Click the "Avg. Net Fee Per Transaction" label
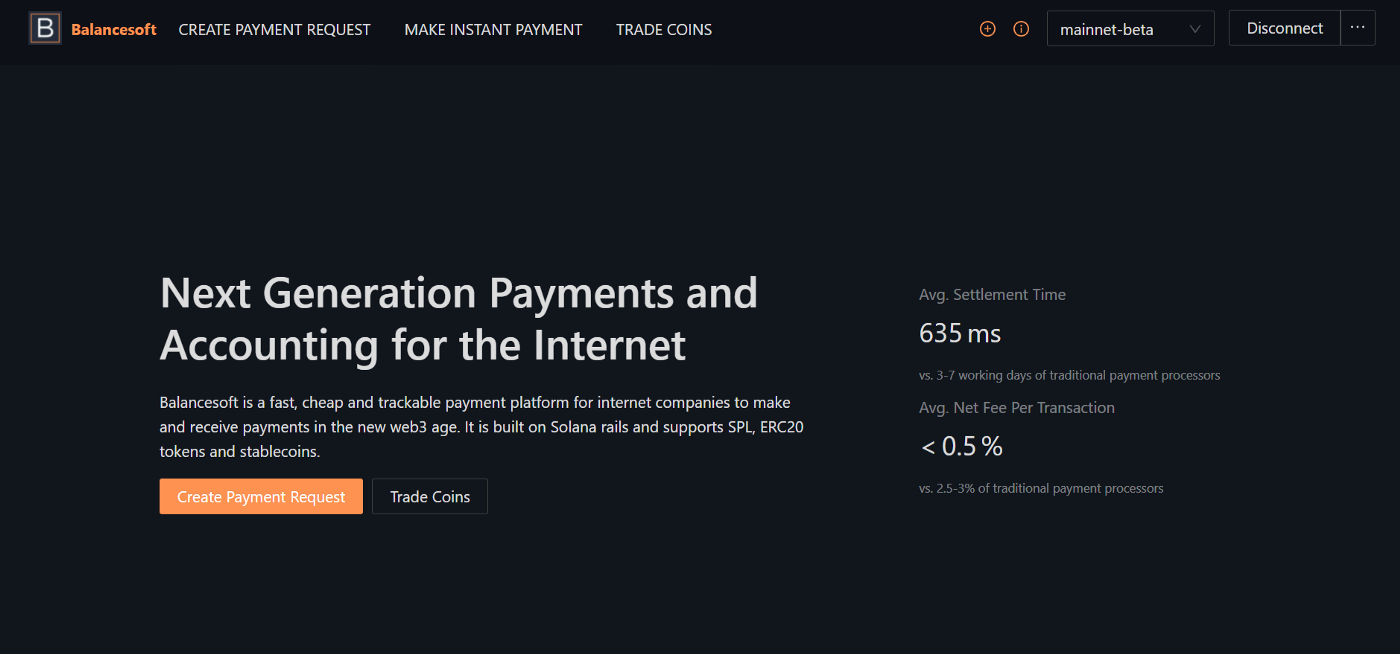This screenshot has height=654, width=1400. [1017, 408]
